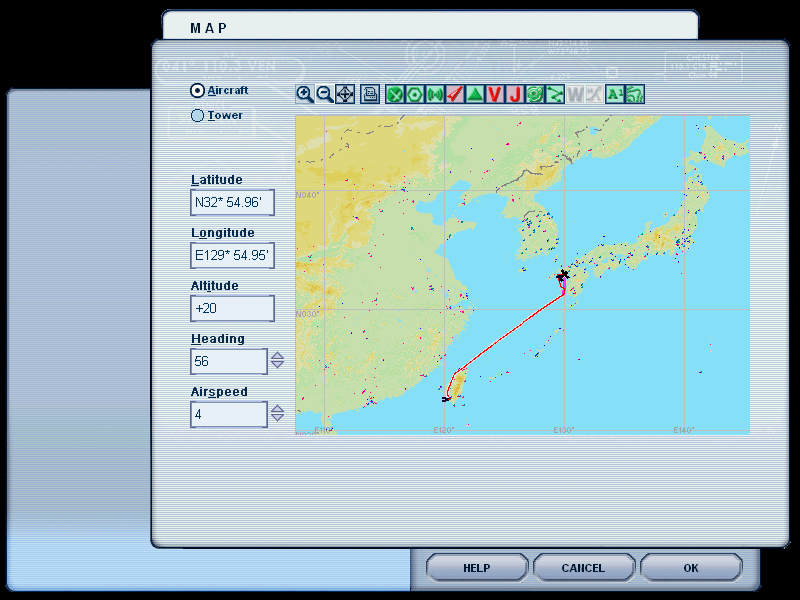
Task: Select the Aircraft radio button
Action: tap(197, 90)
